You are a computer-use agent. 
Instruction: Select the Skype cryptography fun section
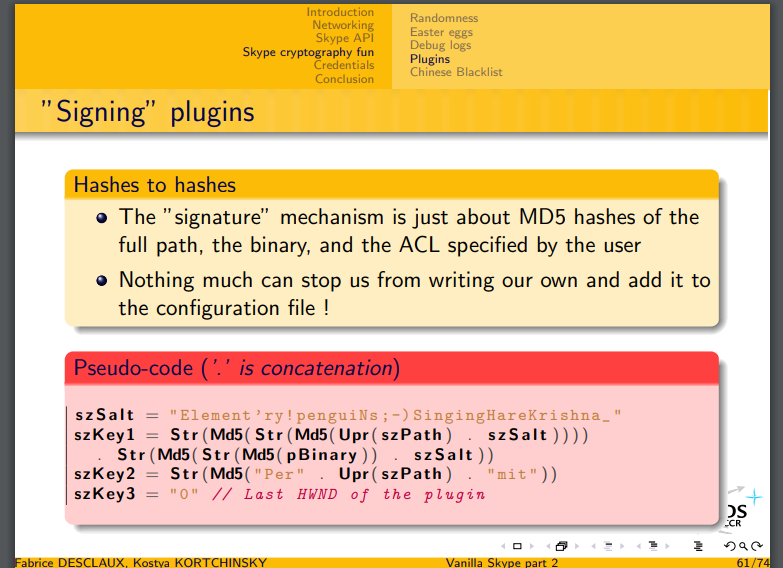point(308,52)
